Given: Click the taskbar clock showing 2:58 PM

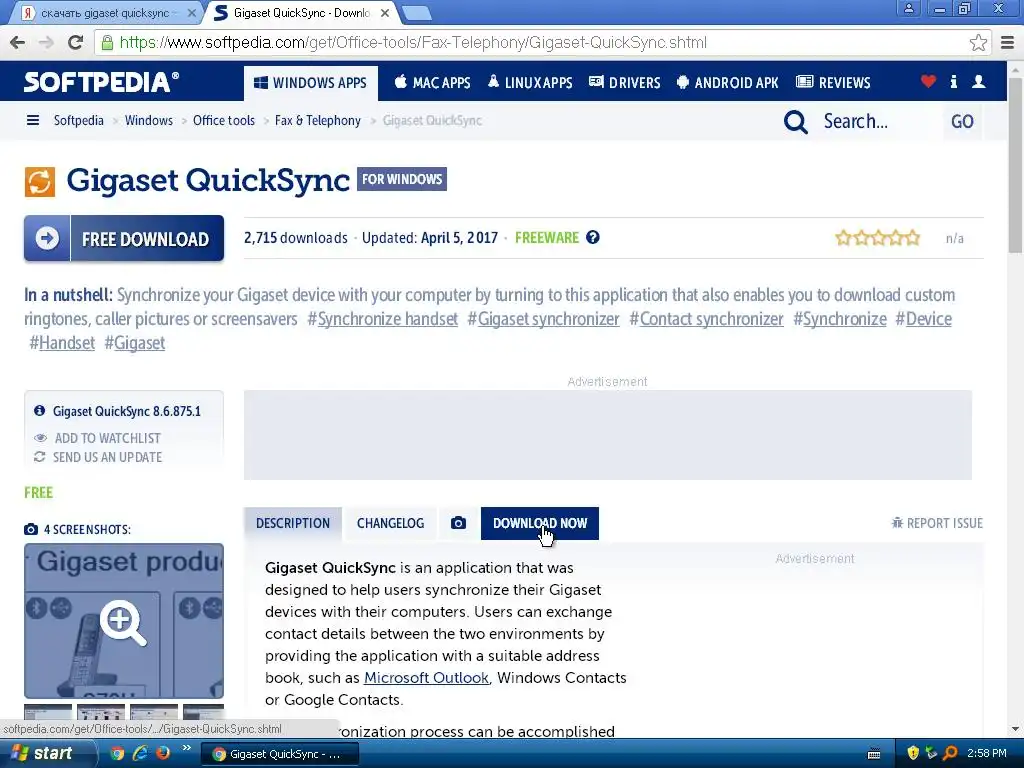Looking at the screenshot, I should [986, 753].
